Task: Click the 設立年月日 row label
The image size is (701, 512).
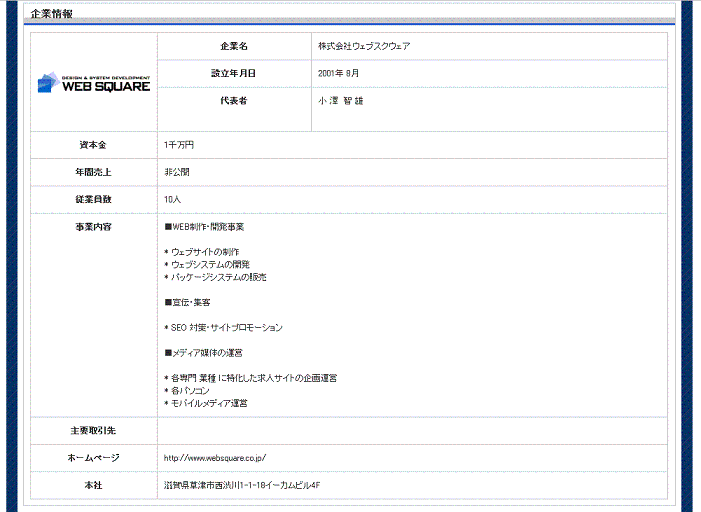Action: pyautogui.click(x=233, y=74)
